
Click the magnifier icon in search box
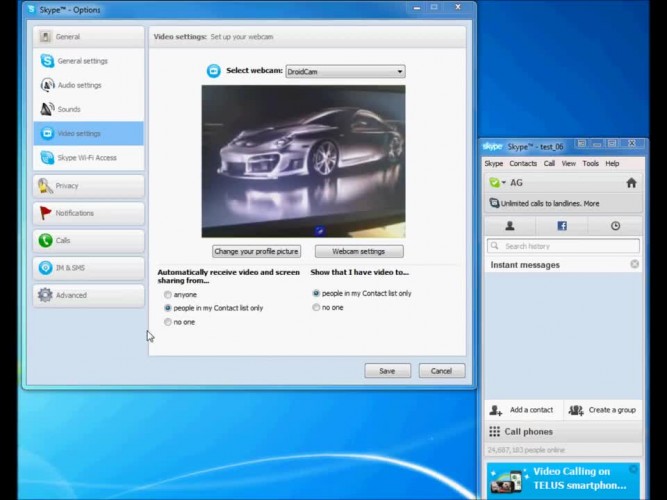(x=494, y=246)
